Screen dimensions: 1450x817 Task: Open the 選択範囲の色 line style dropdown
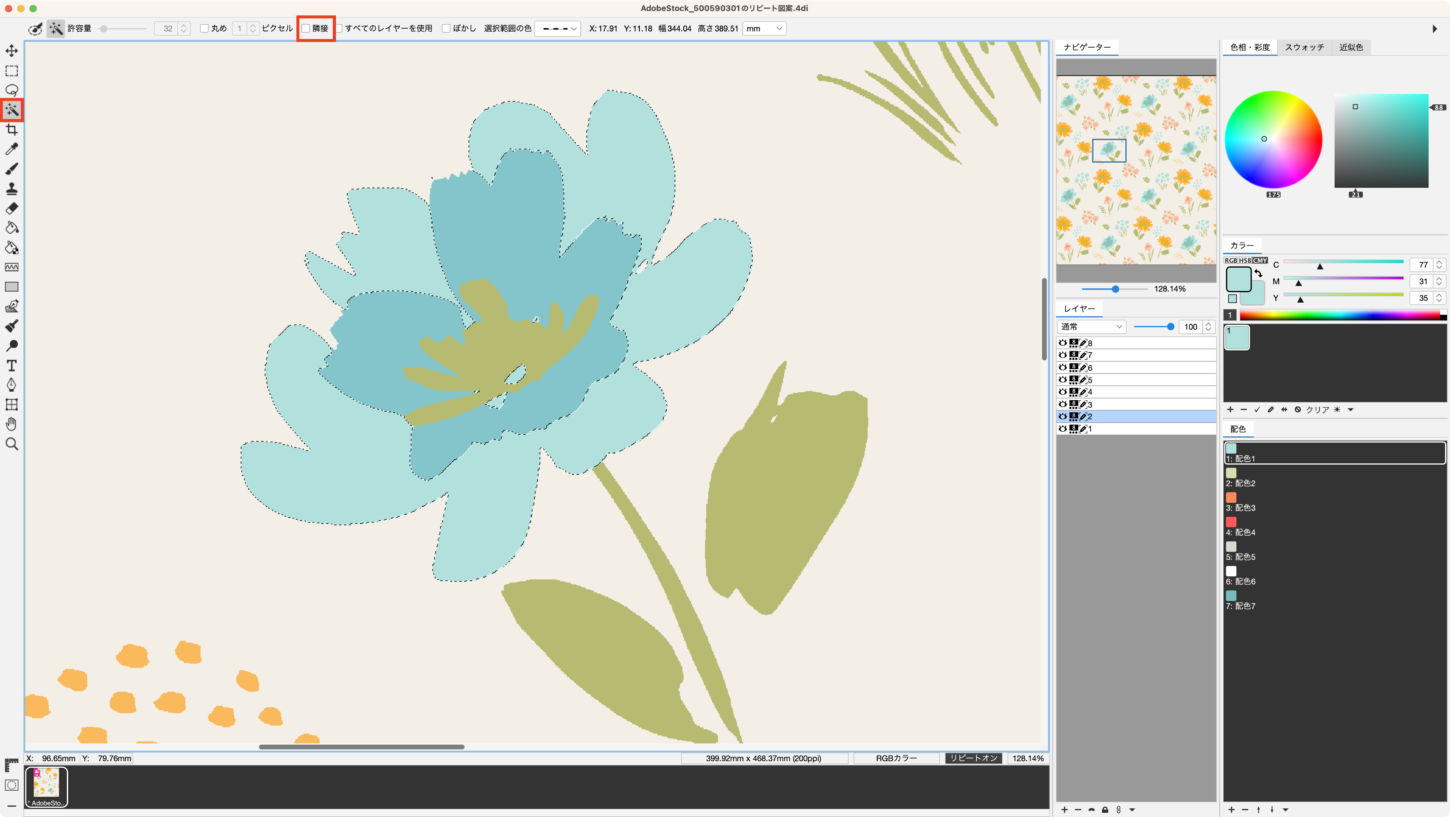point(558,29)
